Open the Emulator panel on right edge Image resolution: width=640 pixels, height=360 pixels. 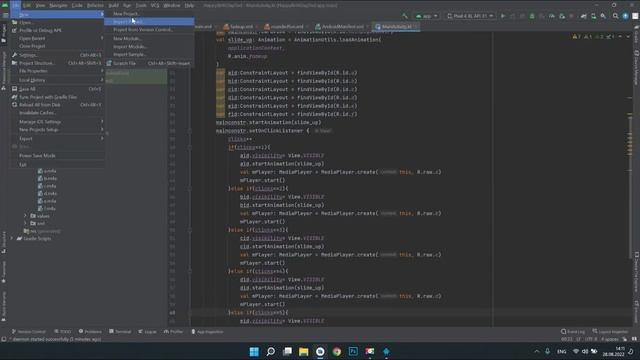(636, 312)
